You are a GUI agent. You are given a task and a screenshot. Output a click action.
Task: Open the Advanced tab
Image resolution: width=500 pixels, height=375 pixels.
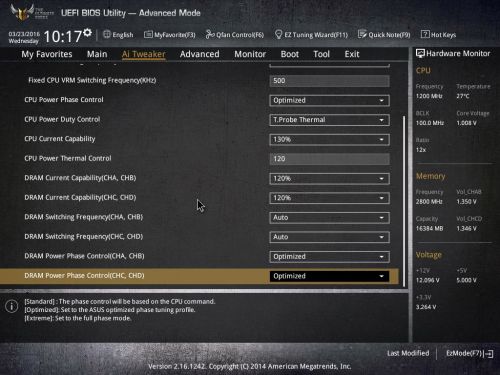click(199, 54)
